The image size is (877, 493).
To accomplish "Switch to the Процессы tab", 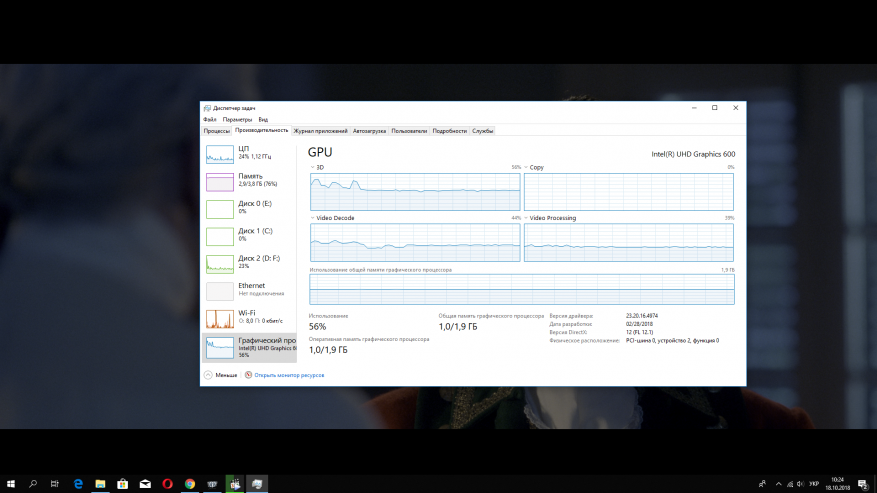I will pyautogui.click(x=216, y=131).
